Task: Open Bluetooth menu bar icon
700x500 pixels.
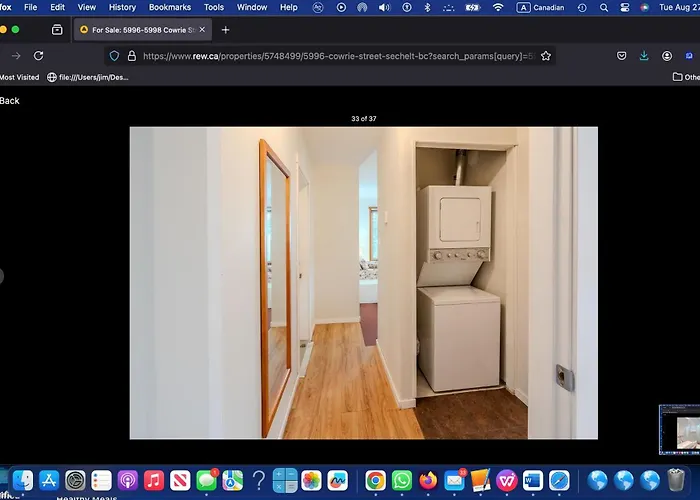Action: point(427,8)
